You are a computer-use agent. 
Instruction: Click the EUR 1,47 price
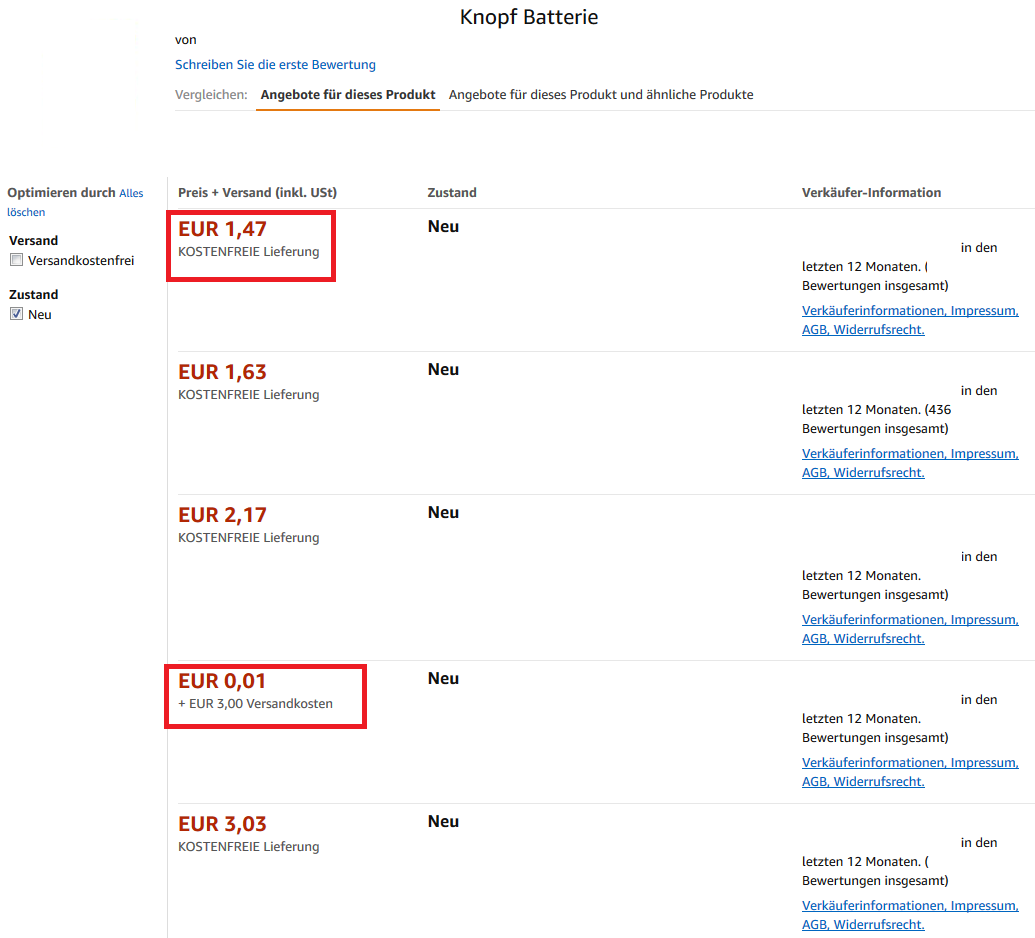[222, 229]
